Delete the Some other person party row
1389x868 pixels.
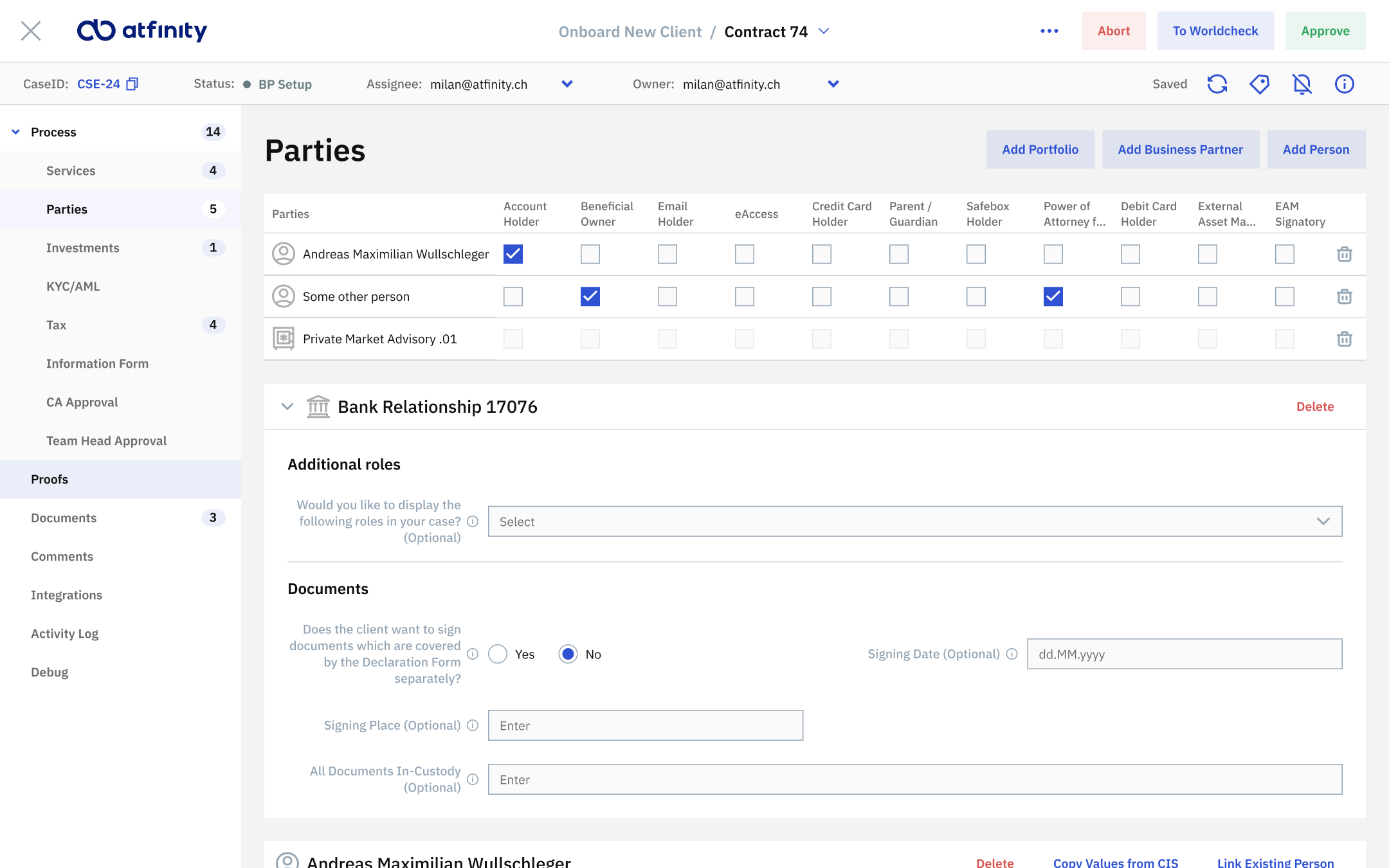(1345, 296)
